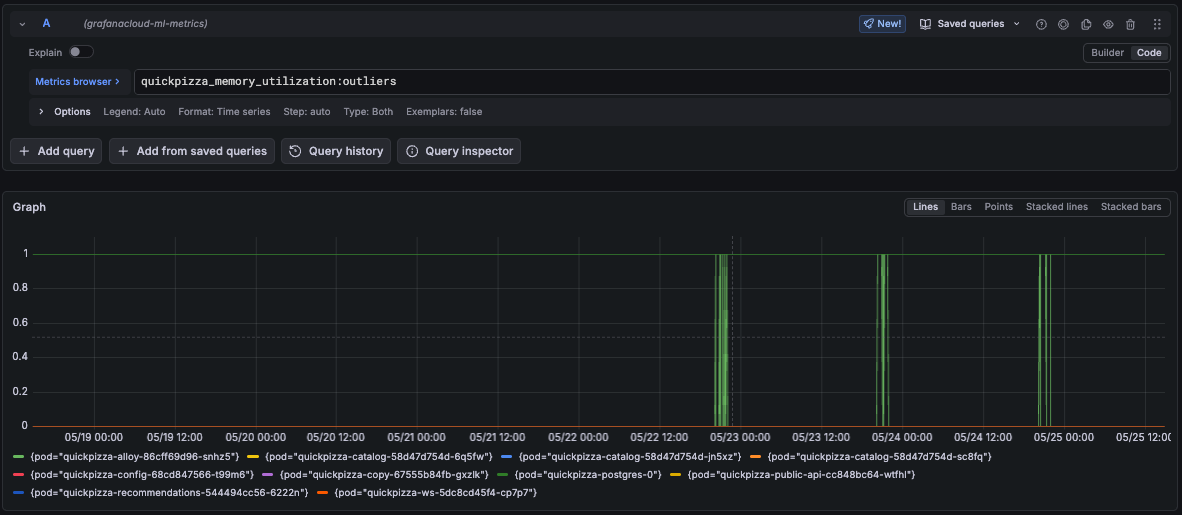
Task: Click the circular icon next to help
Action: click(1063, 24)
